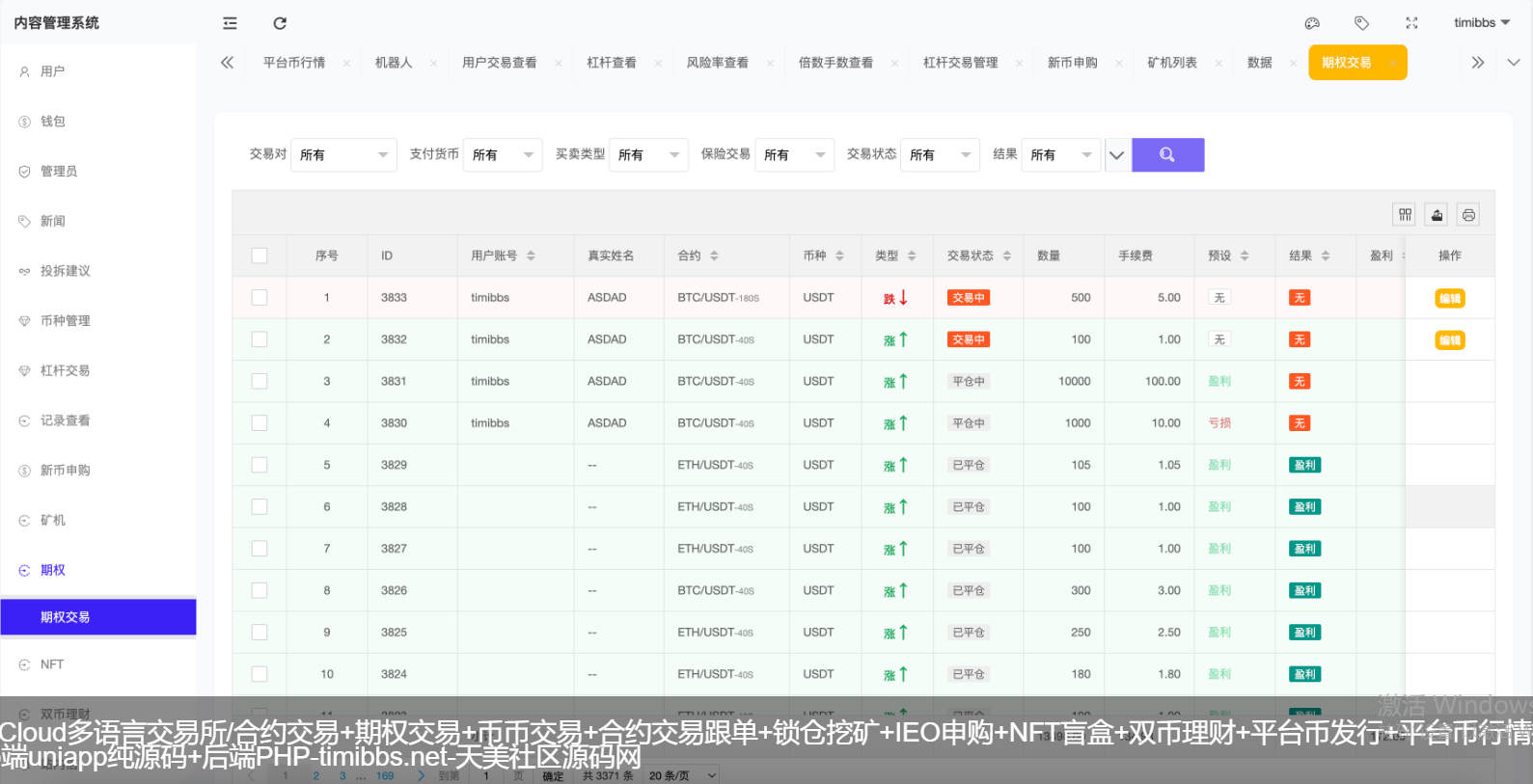Open the 交易对 dropdown filter
The image size is (1533, 784).
point(343,155)
